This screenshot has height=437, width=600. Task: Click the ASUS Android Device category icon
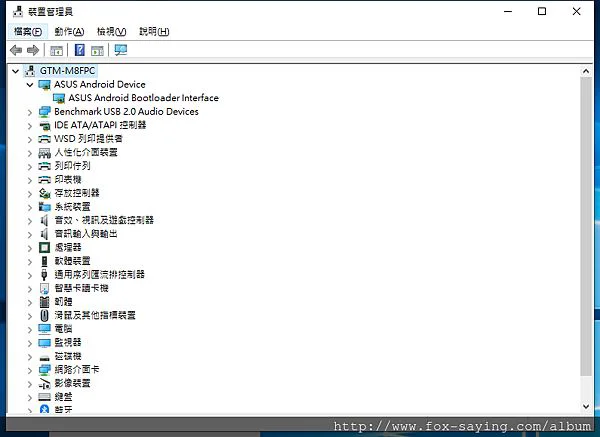point(44,85)
